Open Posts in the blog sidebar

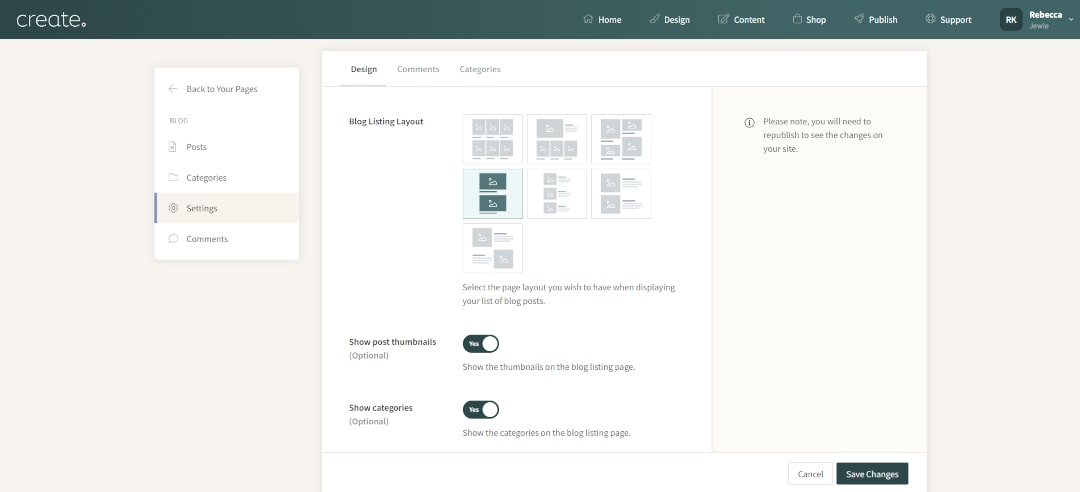point(227,147)
